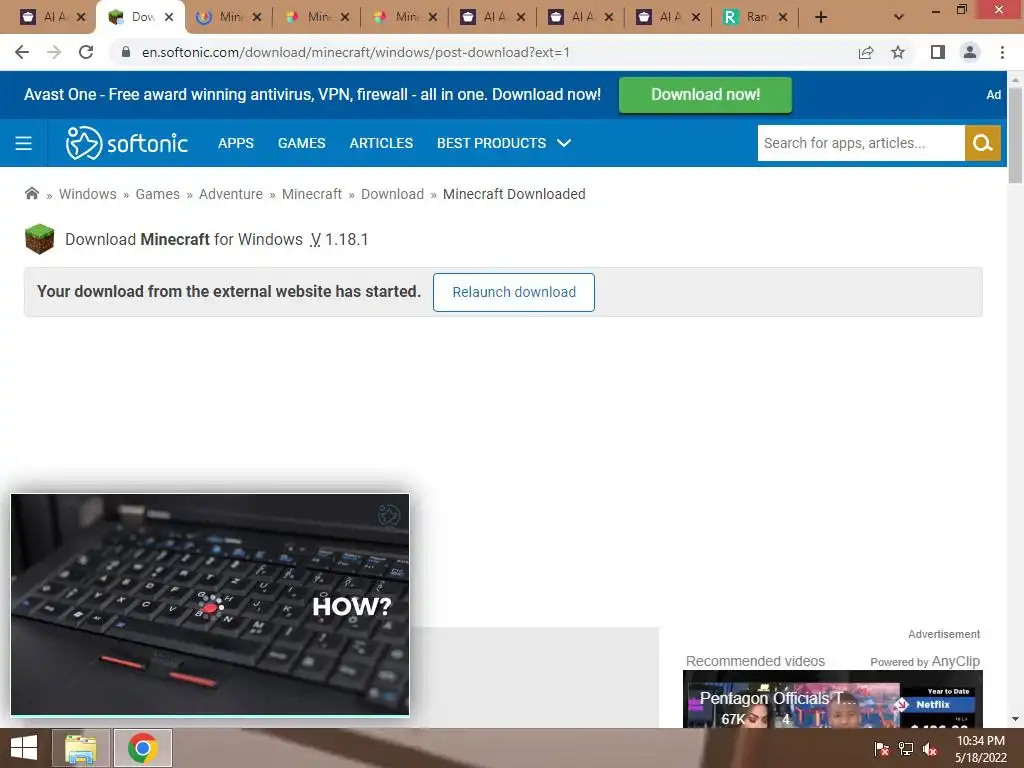Click the AnyClip powered-by link
The image size is (1024, 768).
tap(925, 662)
